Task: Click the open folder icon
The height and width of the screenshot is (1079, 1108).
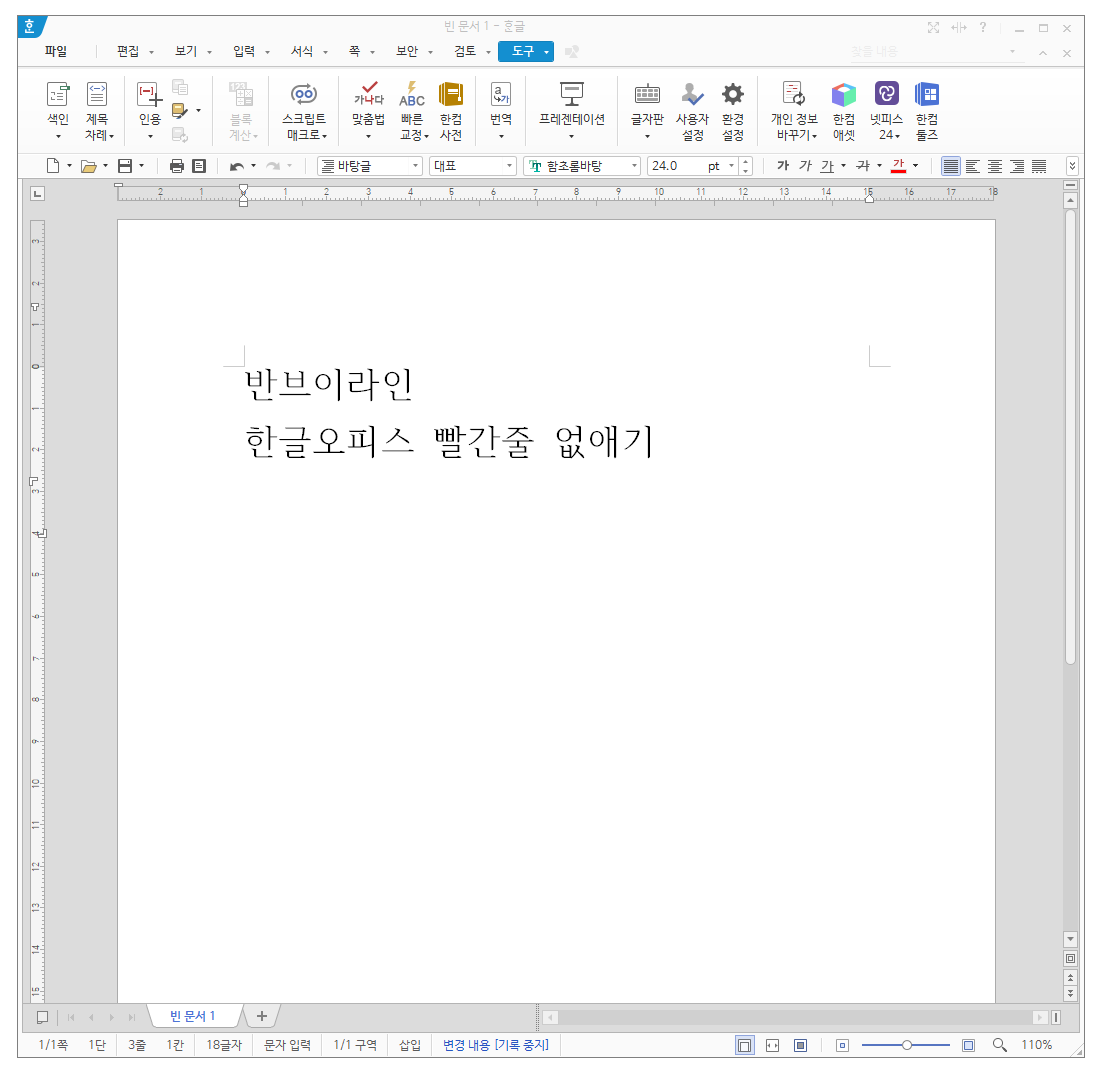Action: click(x=88, y=166)
